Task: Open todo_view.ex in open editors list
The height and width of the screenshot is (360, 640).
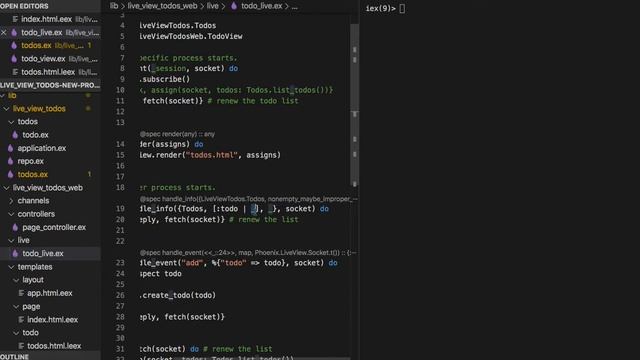Action: coord(43,59)
